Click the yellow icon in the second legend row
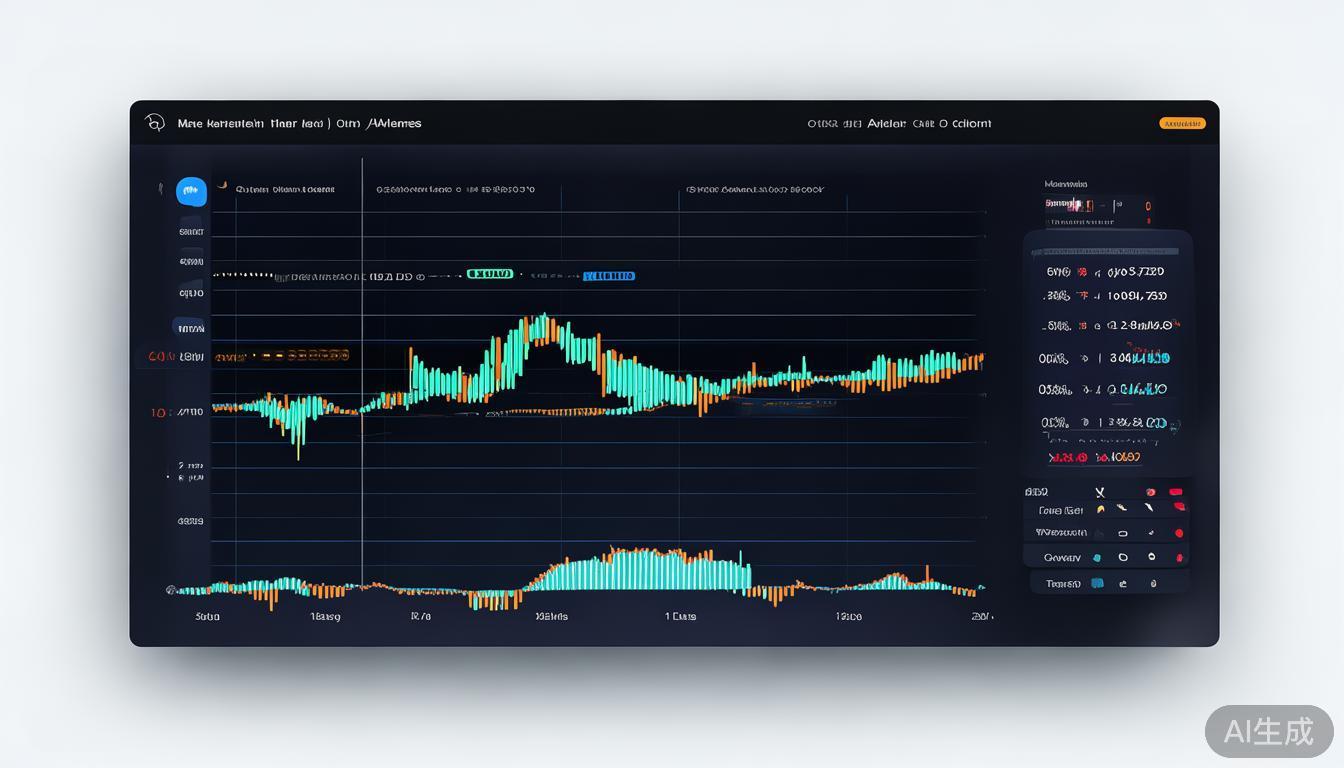The image size is (1344, 768). pyautogui.click(x=1100, y=509)
